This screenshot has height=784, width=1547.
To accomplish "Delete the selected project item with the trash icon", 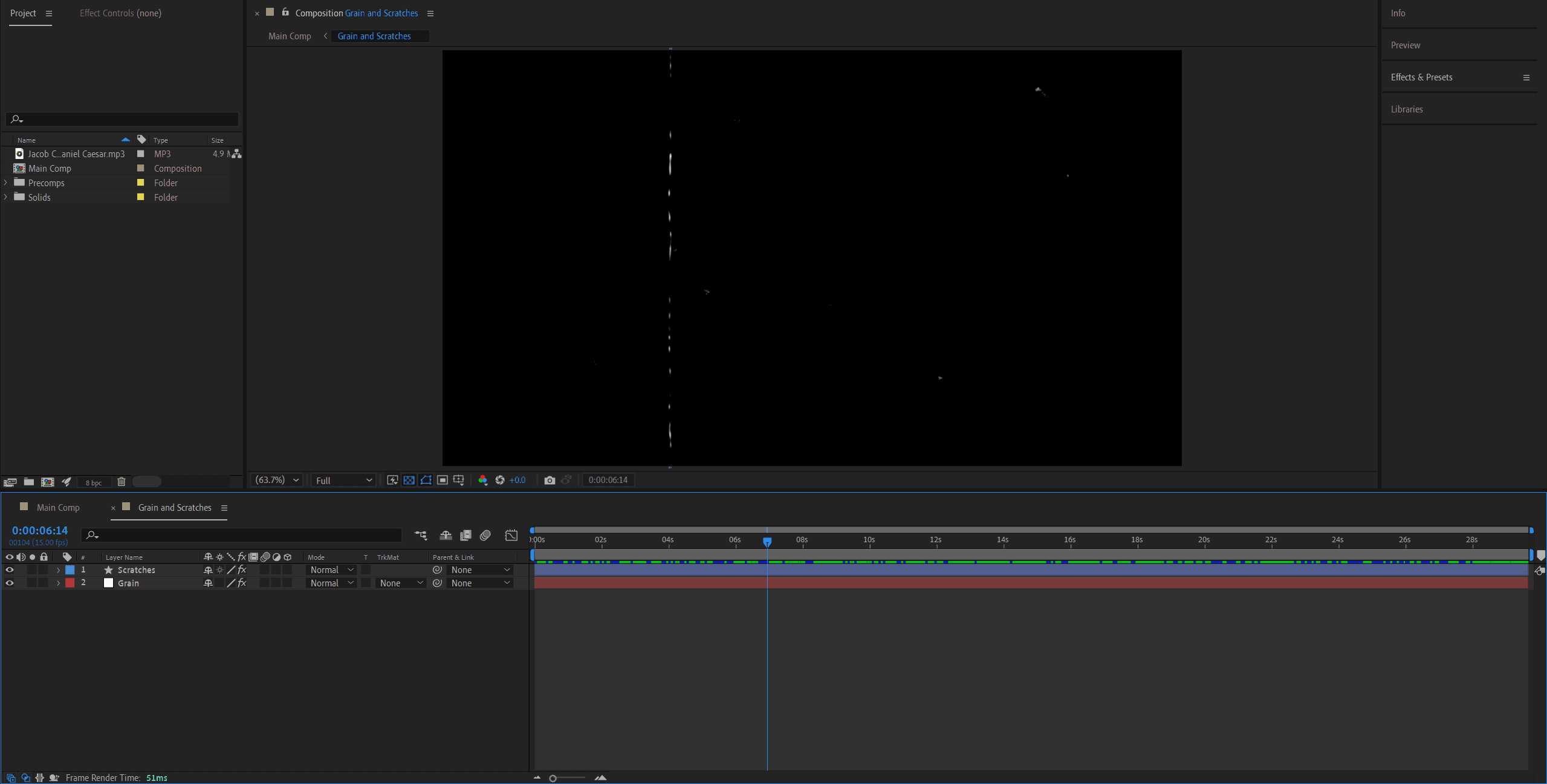I will click(121, 482).
